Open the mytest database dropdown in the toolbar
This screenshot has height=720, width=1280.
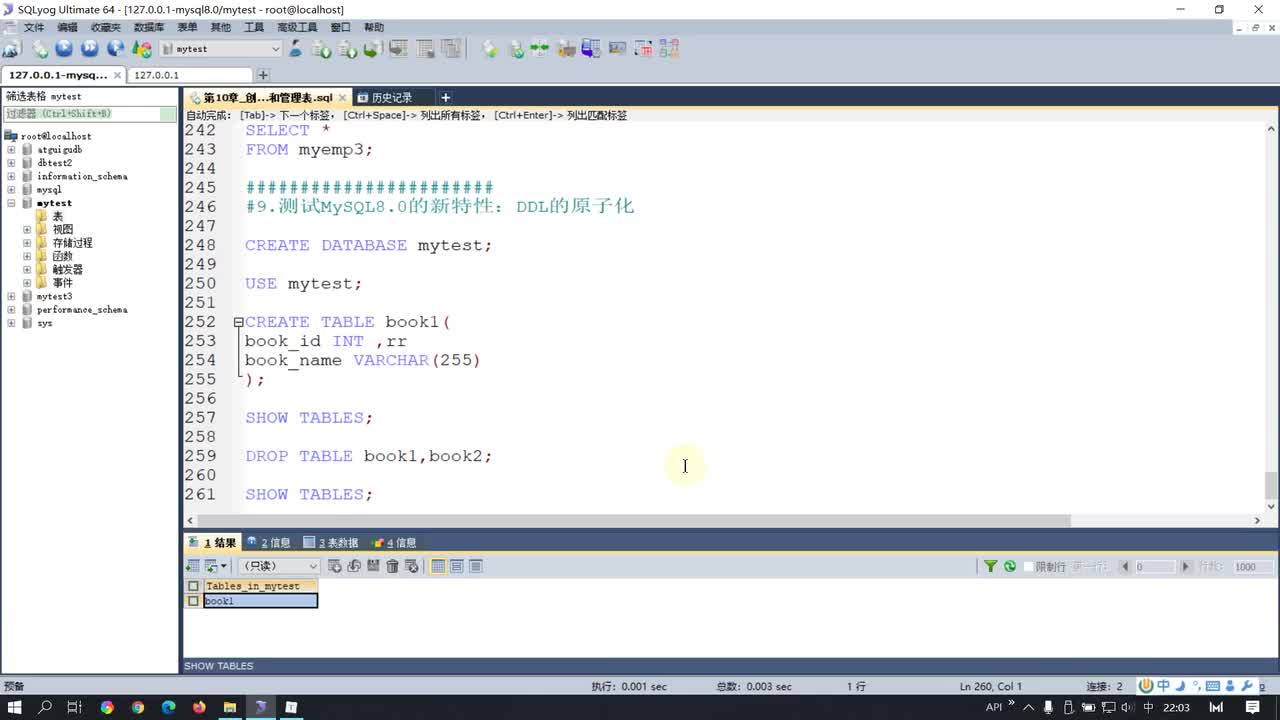276,48
